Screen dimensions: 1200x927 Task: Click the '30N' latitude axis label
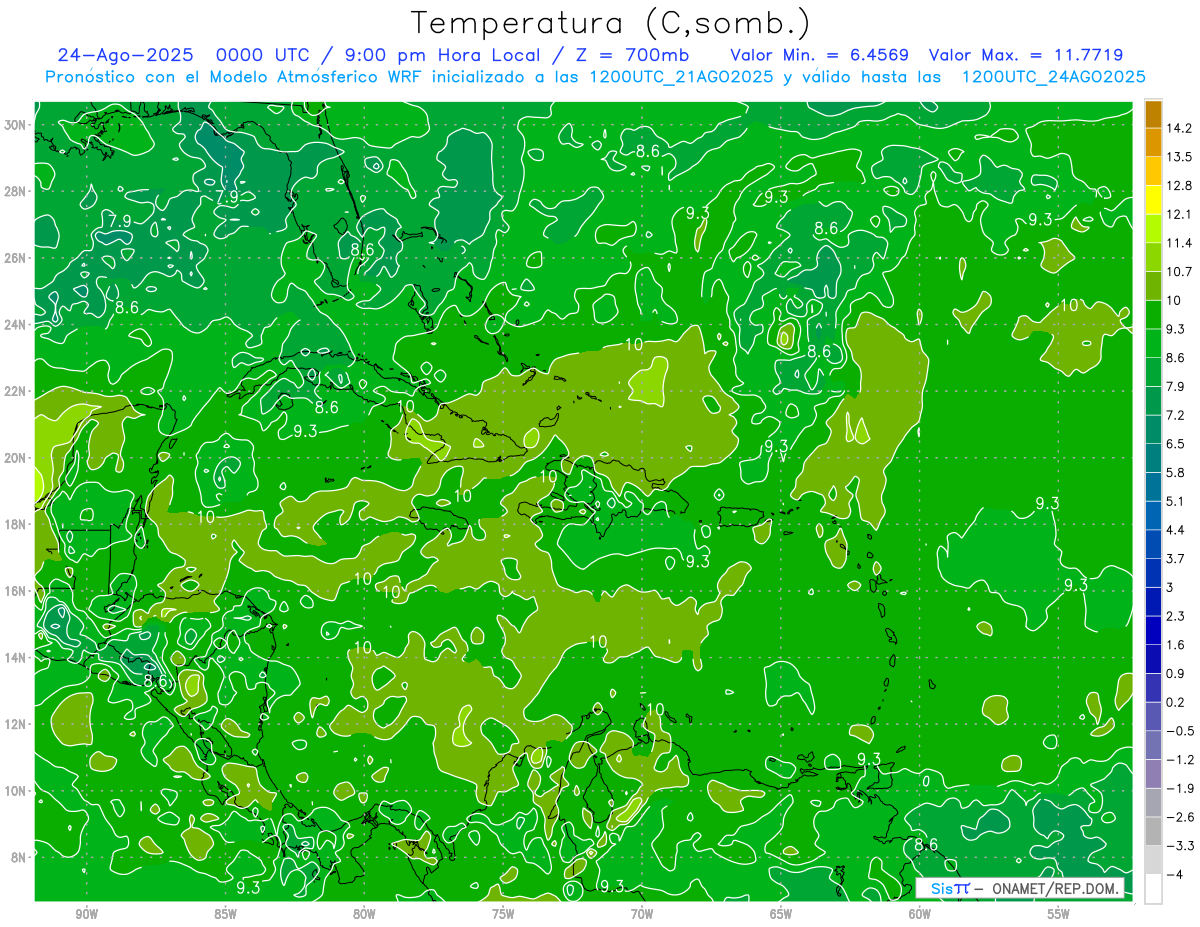[17, 125]
